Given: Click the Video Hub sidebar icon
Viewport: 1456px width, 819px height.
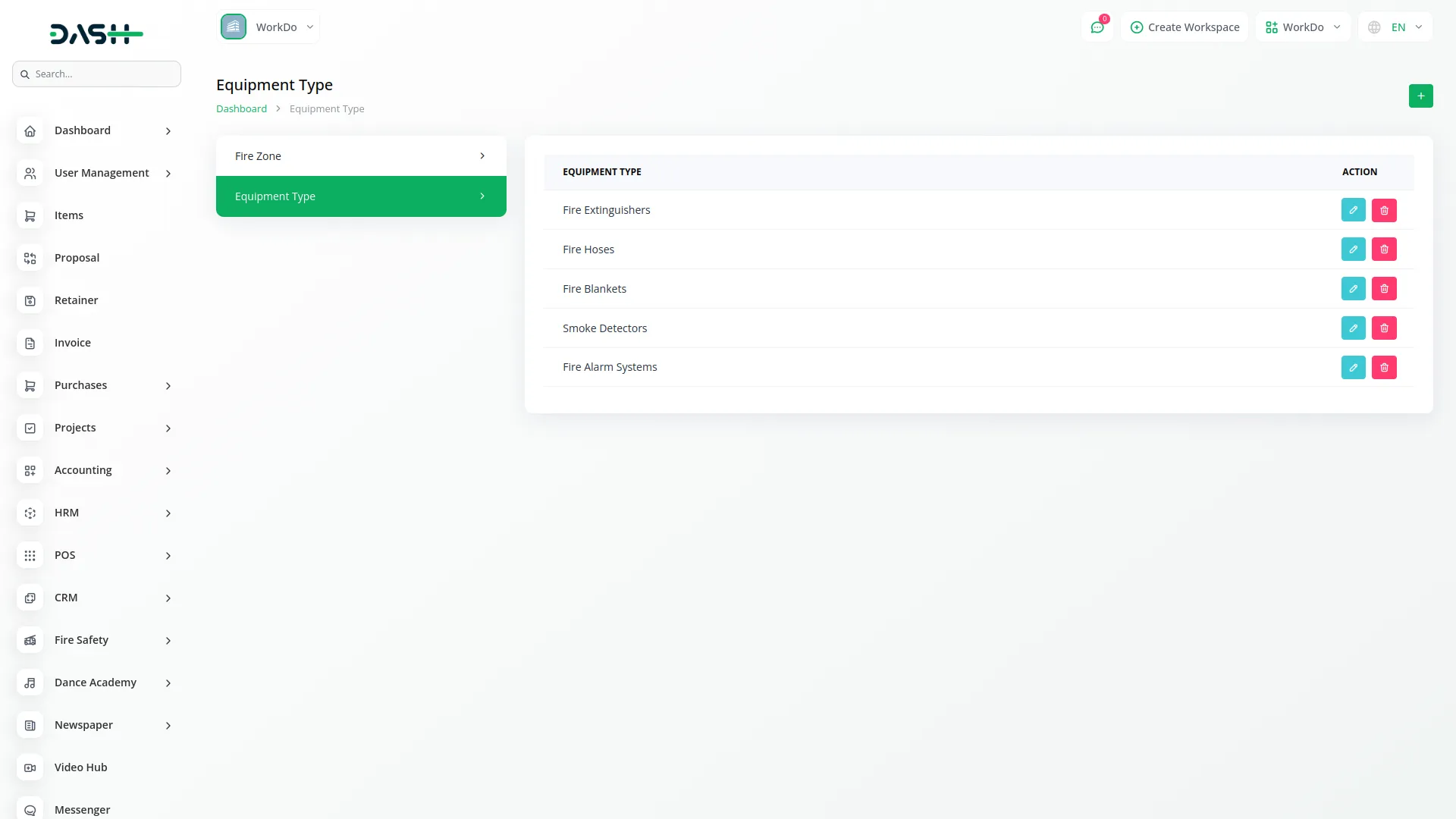Looking at the screenshot, I should pyautogui.click(x=30, y=767).
